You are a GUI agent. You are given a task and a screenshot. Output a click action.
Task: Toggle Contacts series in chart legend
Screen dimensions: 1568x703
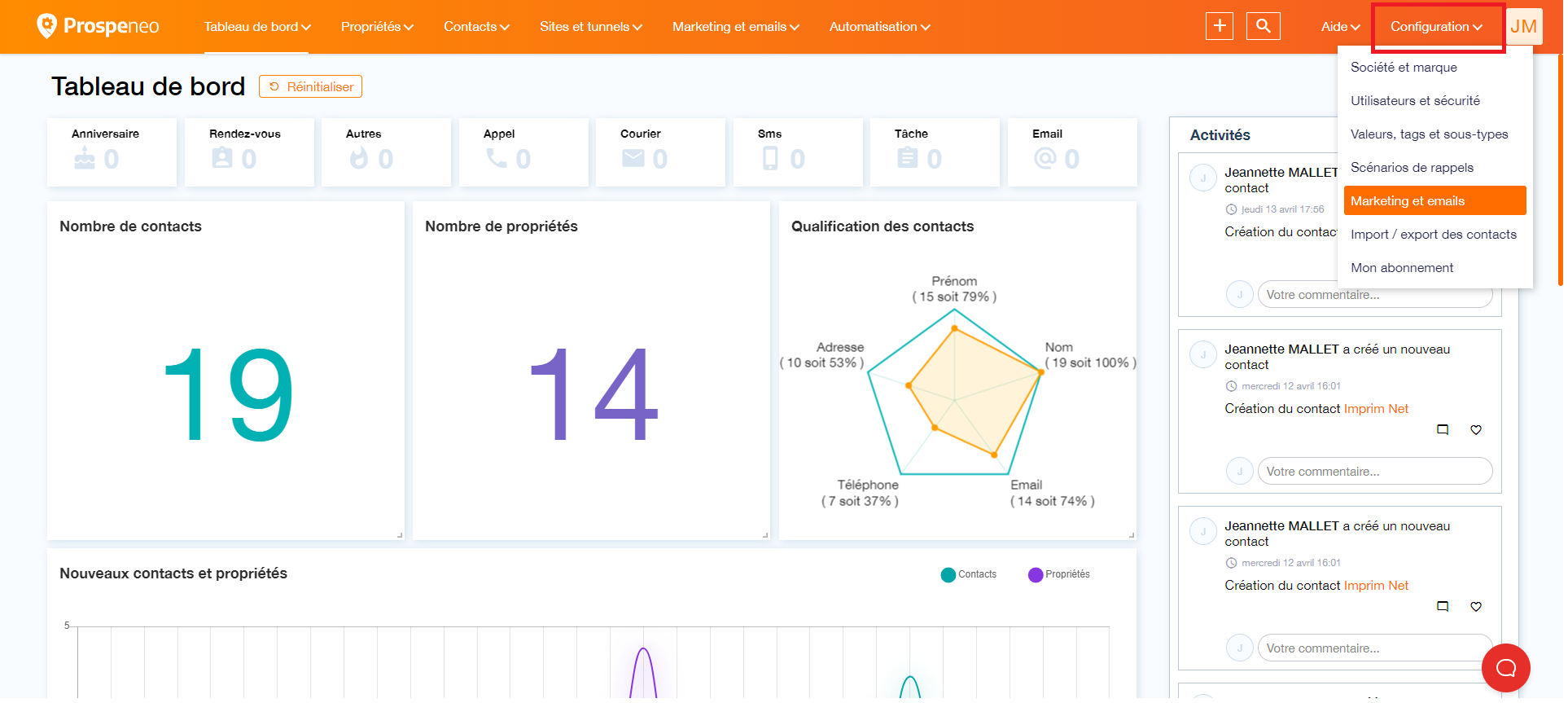[x=969, y=574]
